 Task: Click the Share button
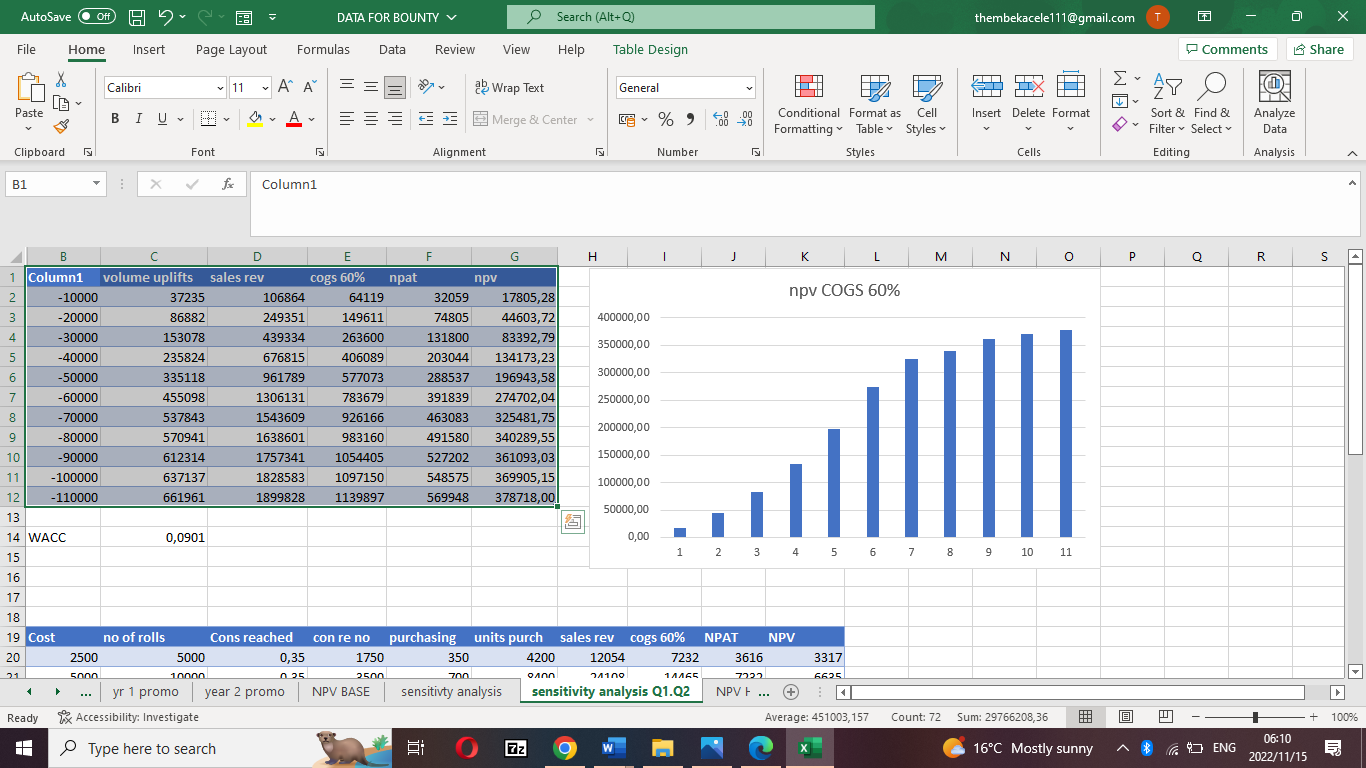1318,49
